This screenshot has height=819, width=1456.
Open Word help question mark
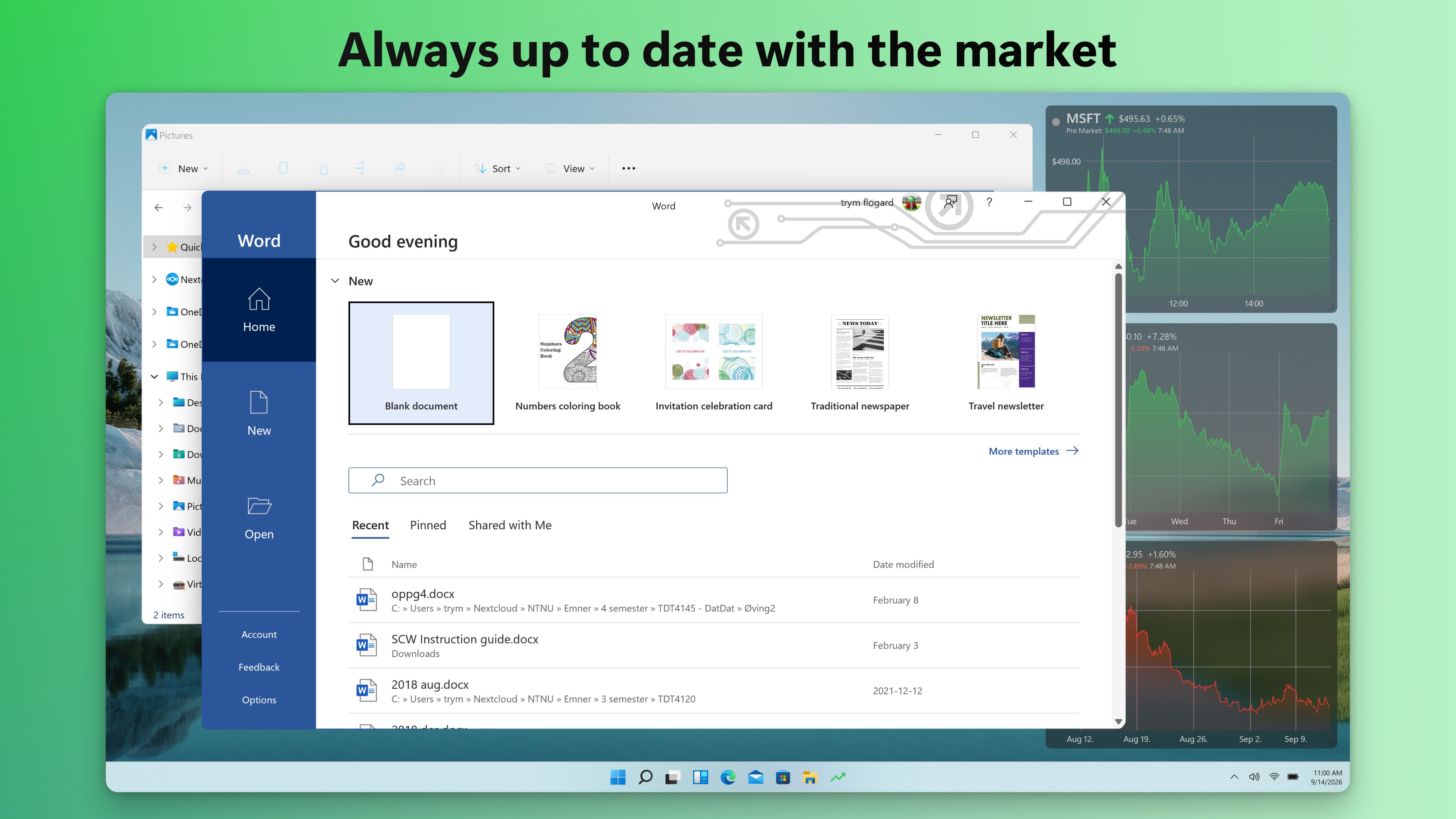[989, 202]
